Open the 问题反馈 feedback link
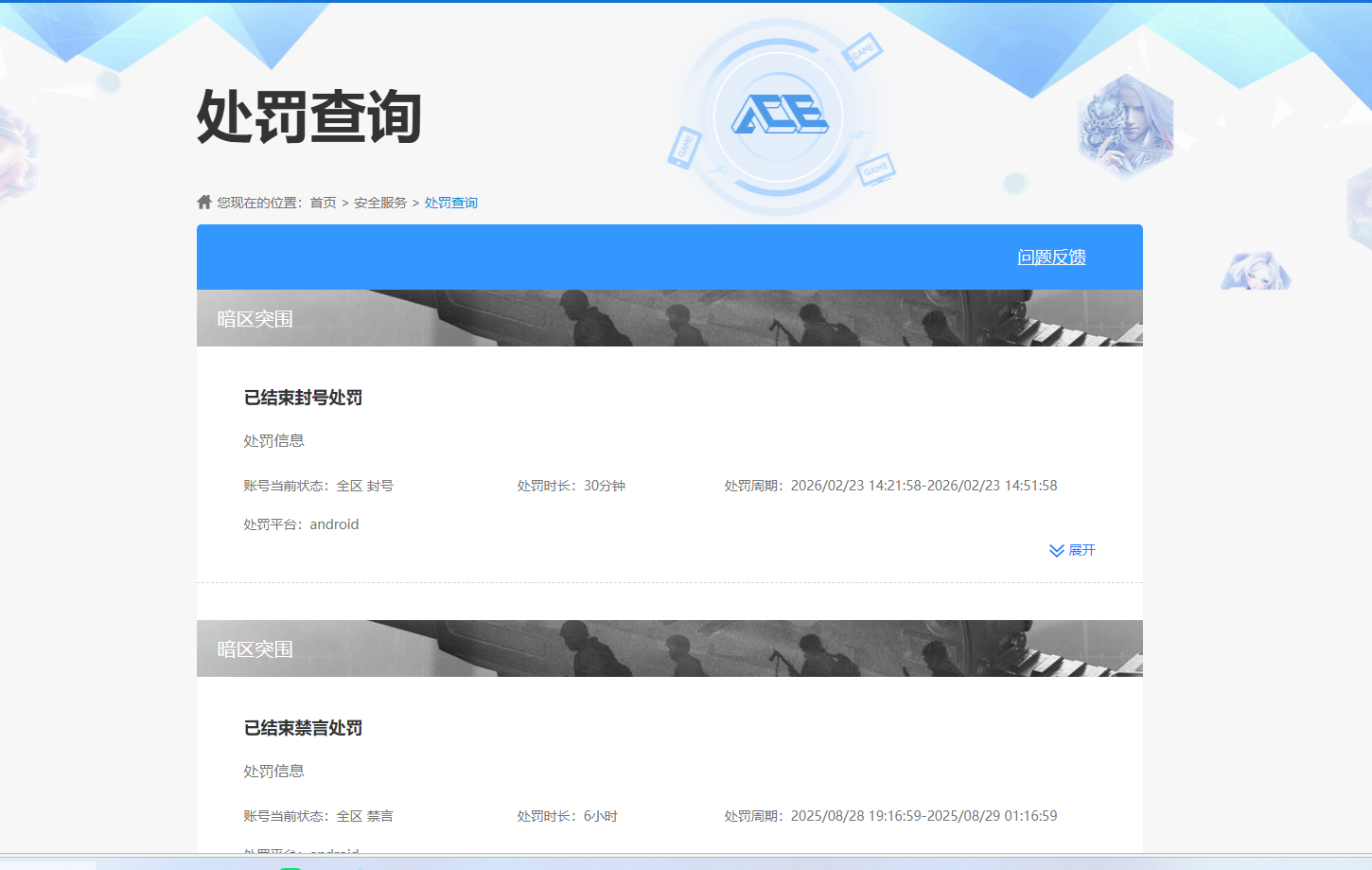The width and height of the screenshot is (1372, 870). point(1052,256)
